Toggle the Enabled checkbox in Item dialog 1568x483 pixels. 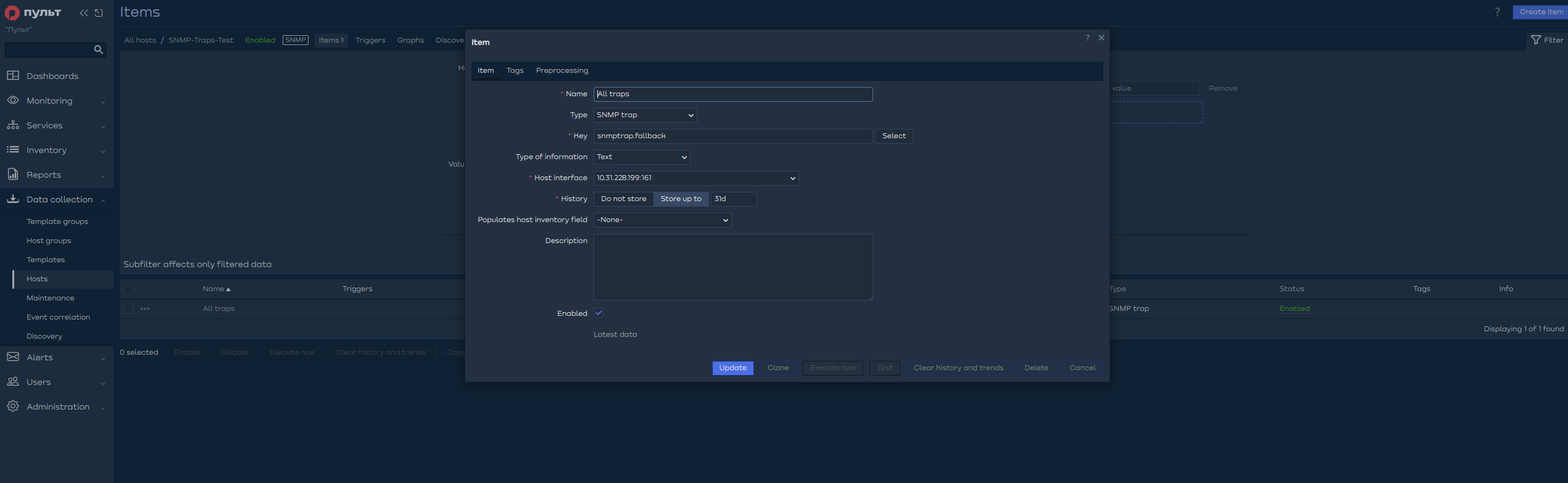tap(599, 313)
